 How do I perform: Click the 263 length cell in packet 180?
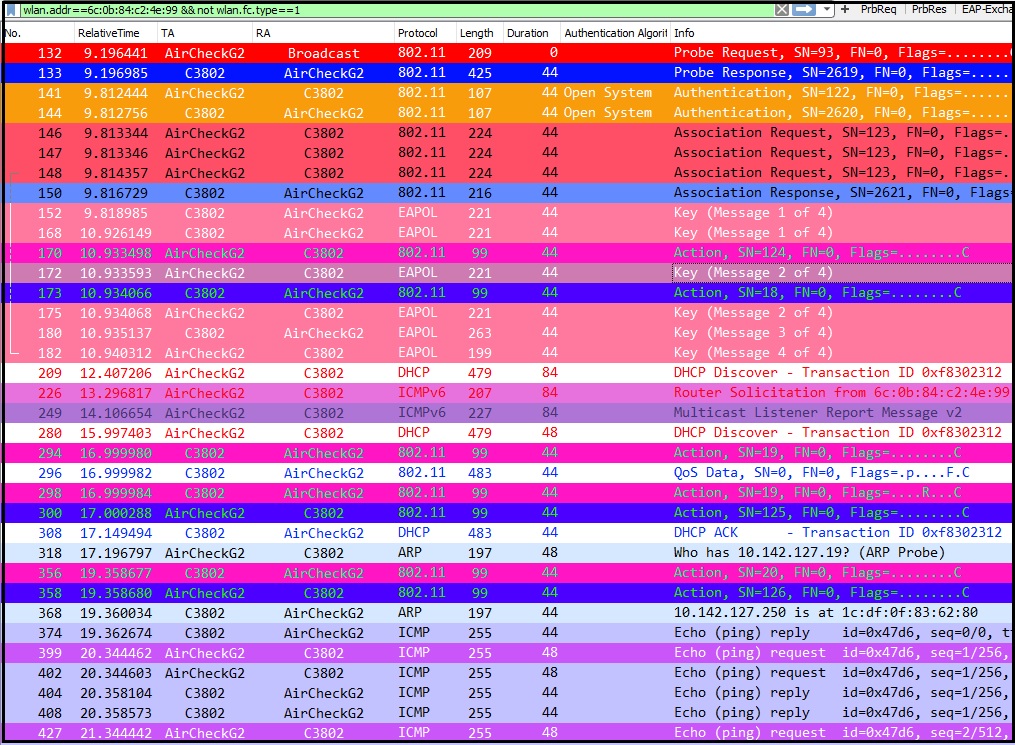pyautogui.click(x=480, y=333)
